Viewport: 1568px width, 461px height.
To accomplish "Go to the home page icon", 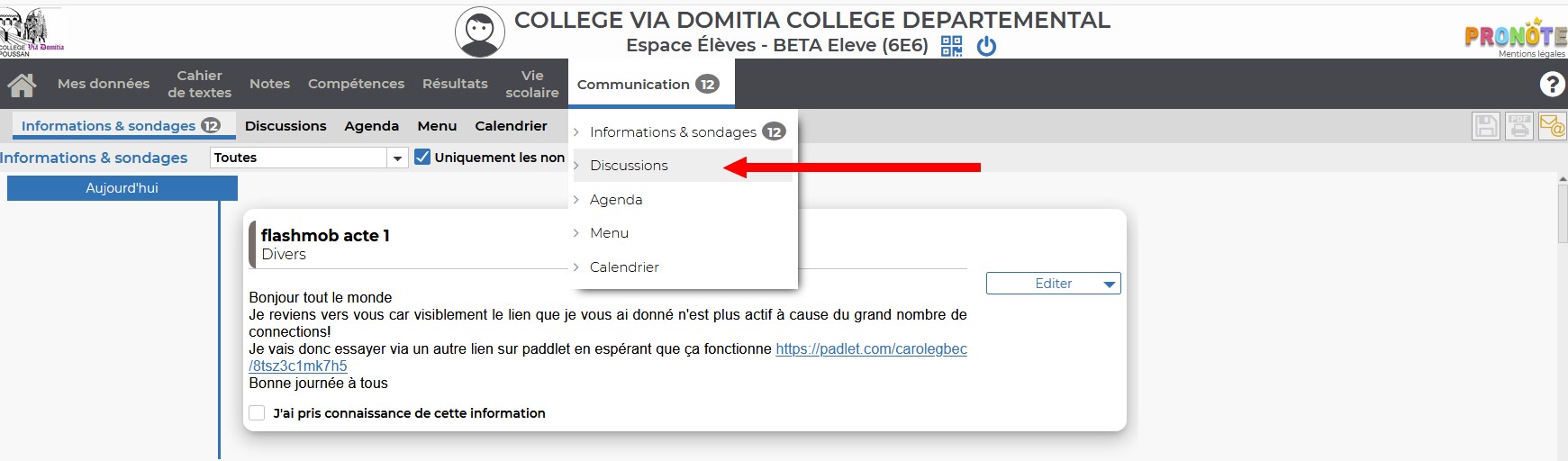I will [22, 85].
